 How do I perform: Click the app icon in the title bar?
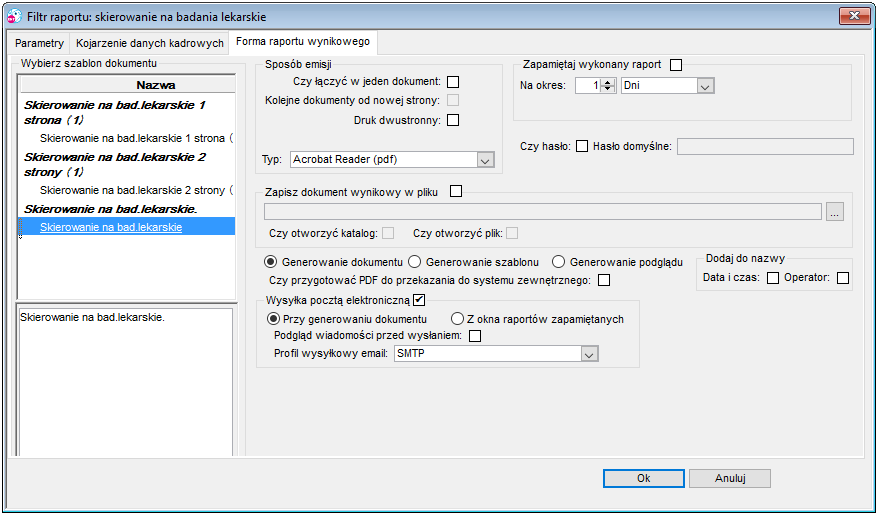click(14, 16)
